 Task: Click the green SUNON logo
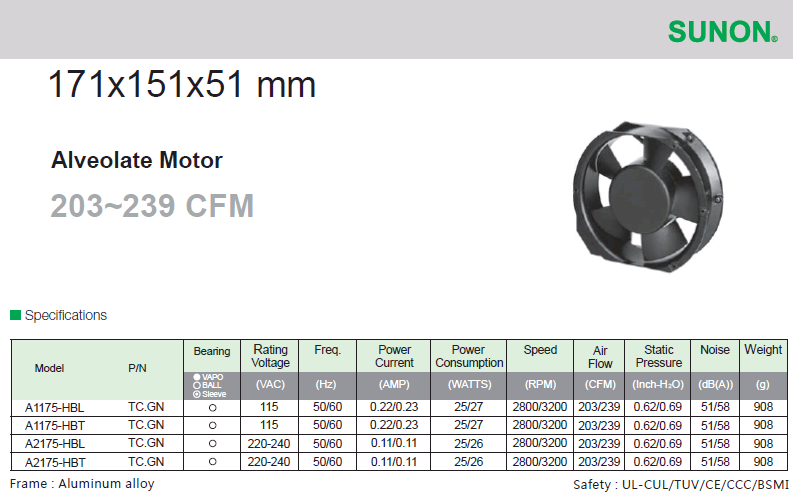click(723, 32)
